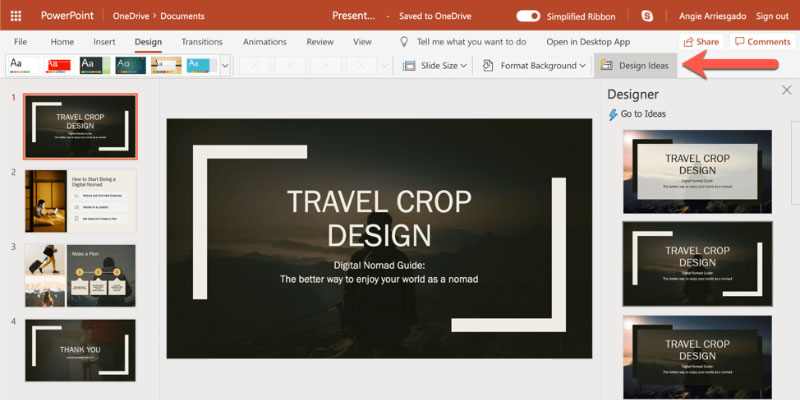
Task: Click the Slide Size icon
Action: pyautogui.click(x=409, y=65)
